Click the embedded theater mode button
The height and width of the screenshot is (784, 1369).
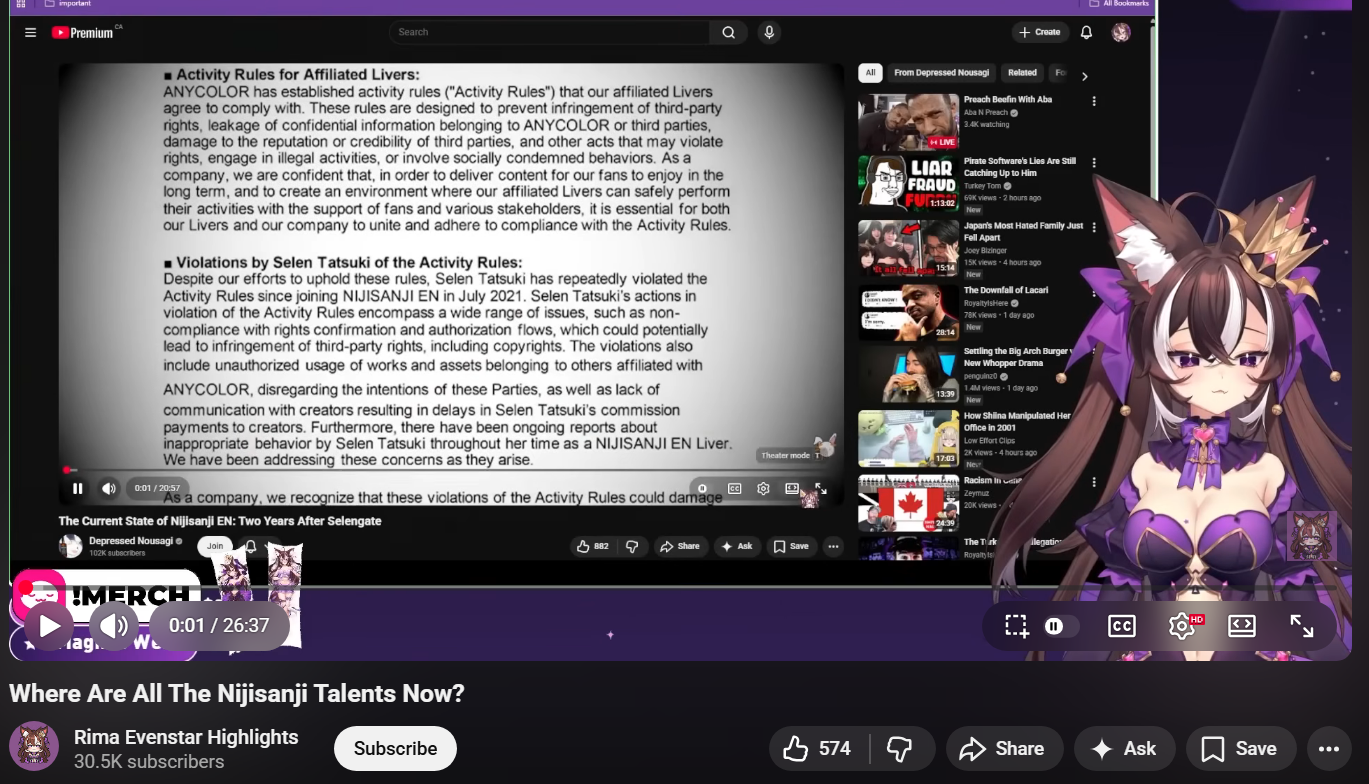click(792, 488)
